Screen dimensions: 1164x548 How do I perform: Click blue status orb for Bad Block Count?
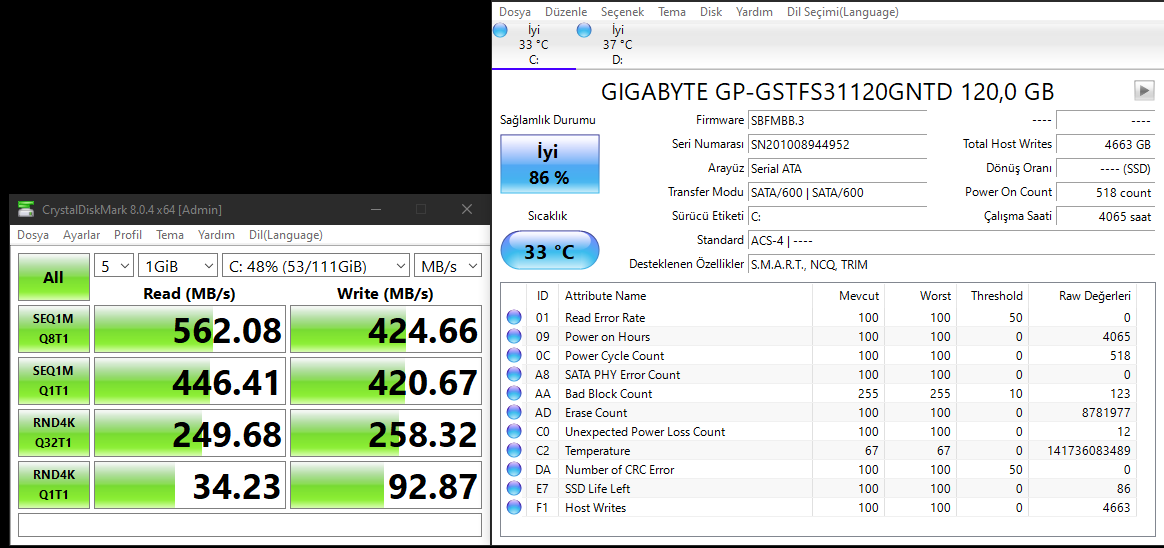514,394
